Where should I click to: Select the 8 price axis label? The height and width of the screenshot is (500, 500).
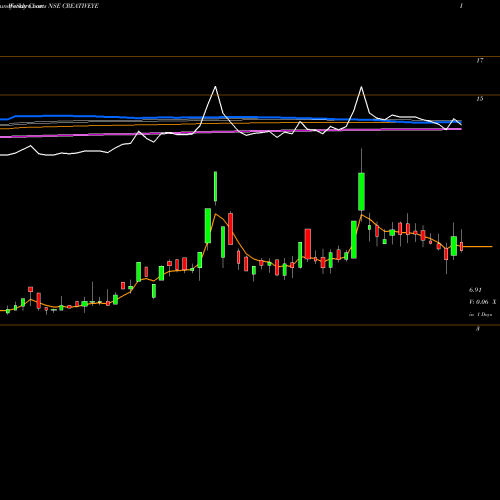click(x=478, y=329)
